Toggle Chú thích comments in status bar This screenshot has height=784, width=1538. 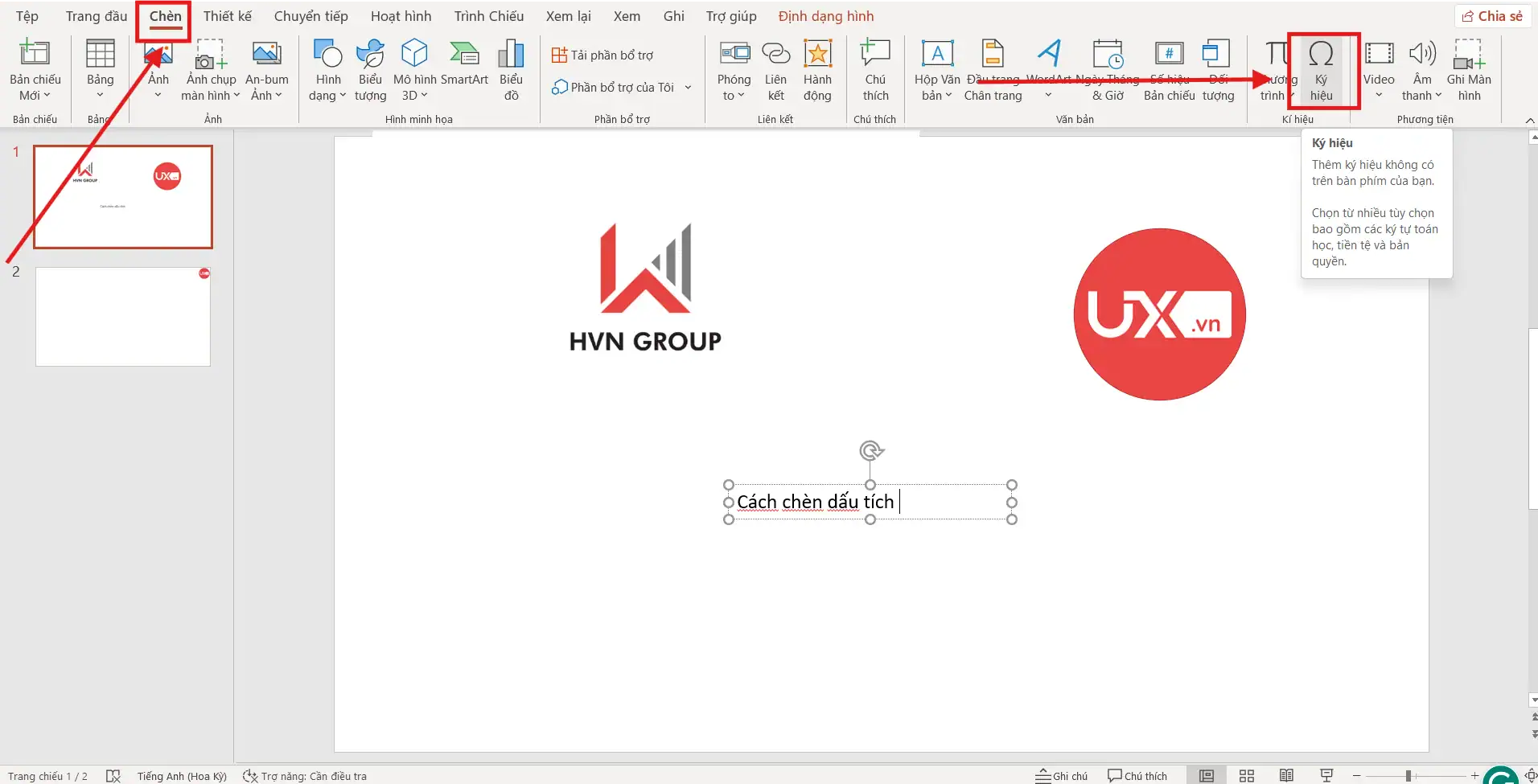pyautogui.click(x=1137, y=776)
